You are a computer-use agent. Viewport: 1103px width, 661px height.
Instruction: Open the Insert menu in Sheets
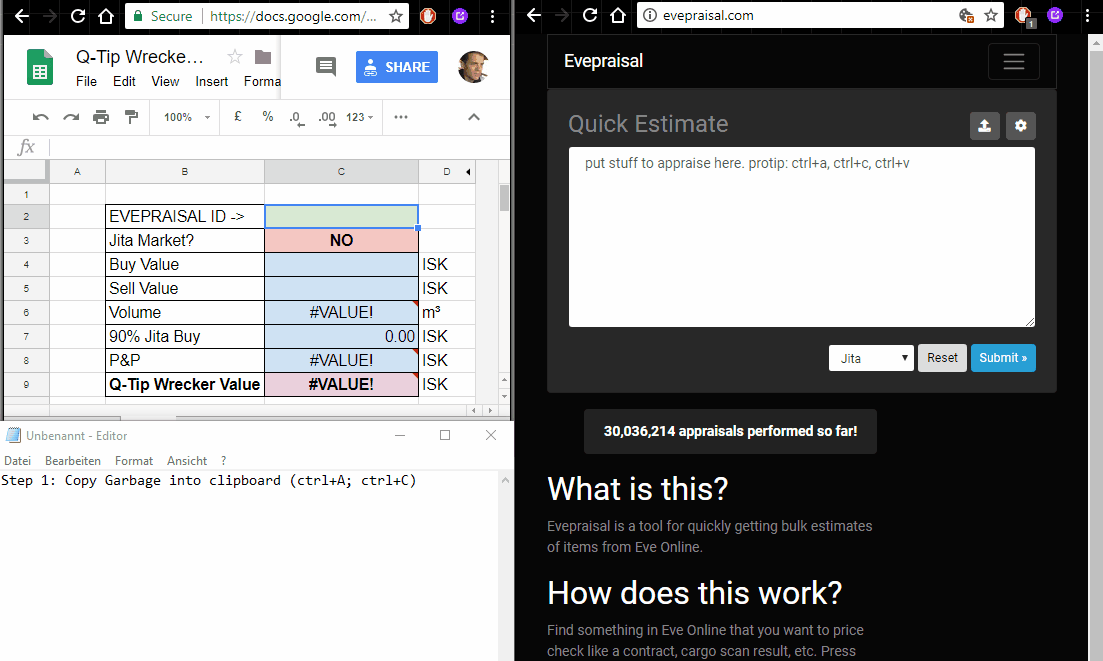[212, 82]
